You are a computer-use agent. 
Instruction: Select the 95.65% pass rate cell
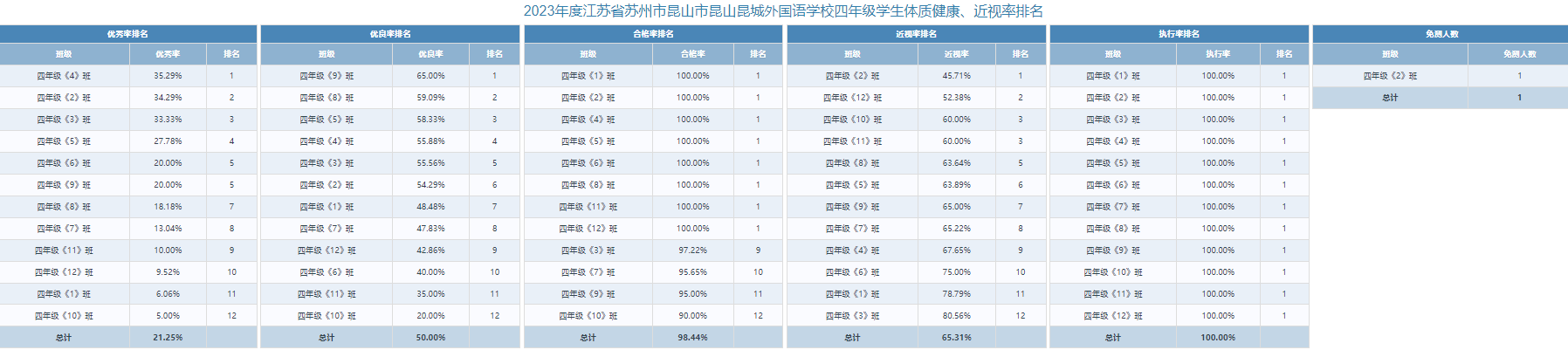[x=693, y=272]
